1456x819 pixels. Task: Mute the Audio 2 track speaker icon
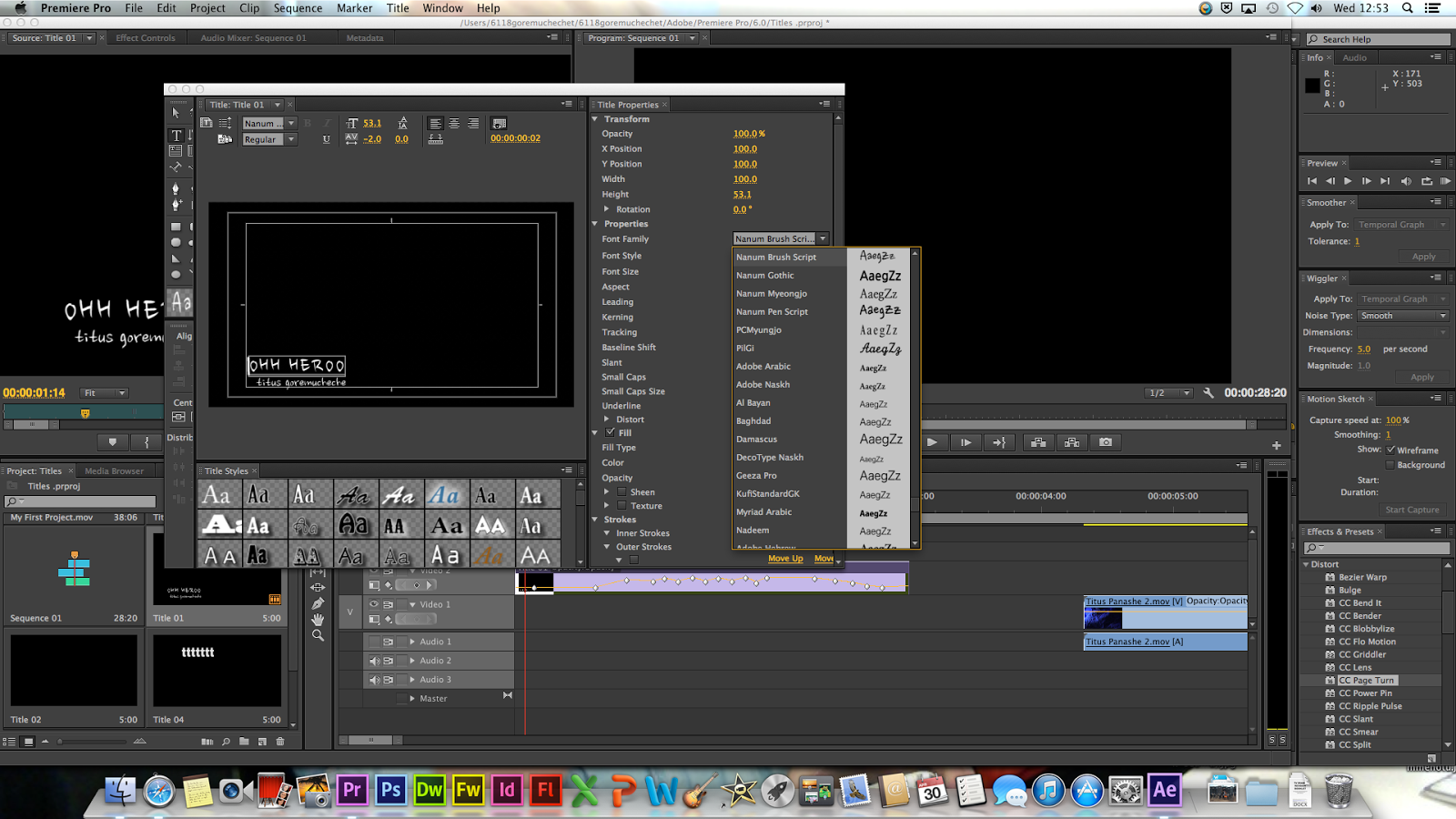point(376,660)
